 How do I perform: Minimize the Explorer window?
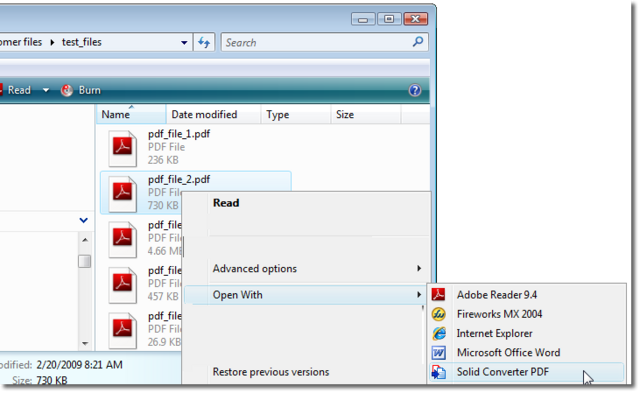point(363,19)
